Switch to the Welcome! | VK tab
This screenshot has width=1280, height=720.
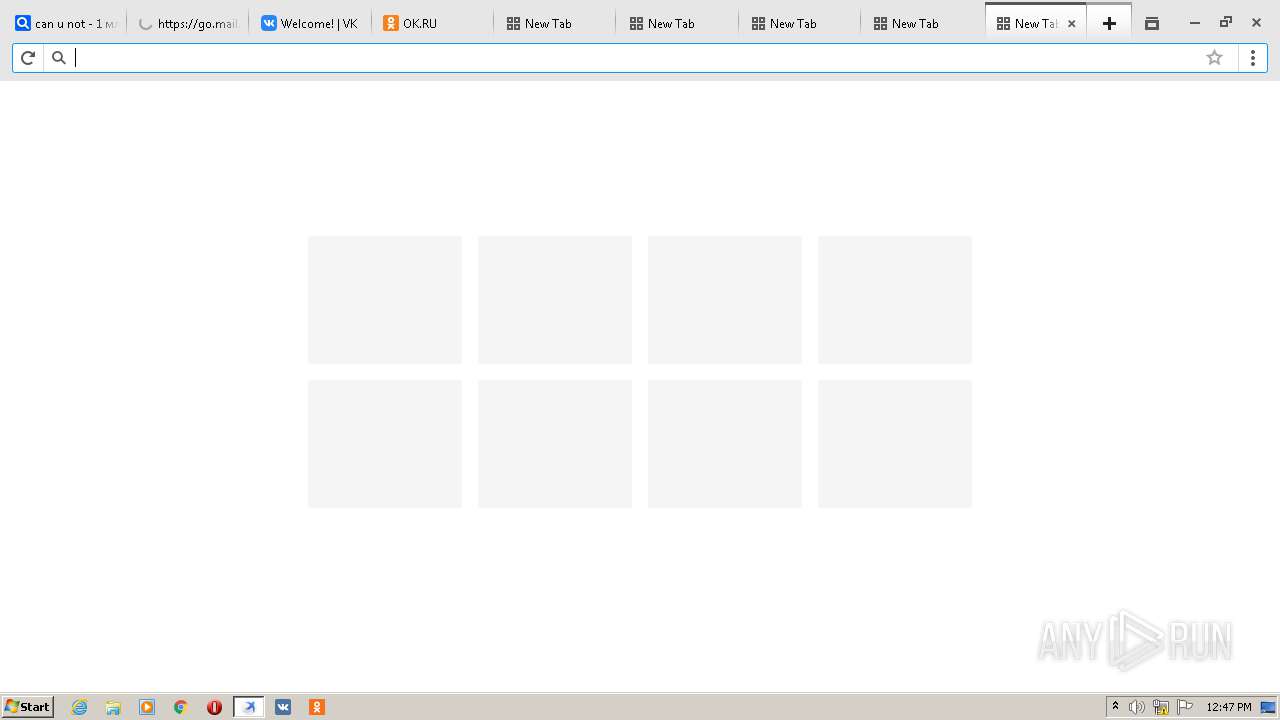[x=310, y=23]
